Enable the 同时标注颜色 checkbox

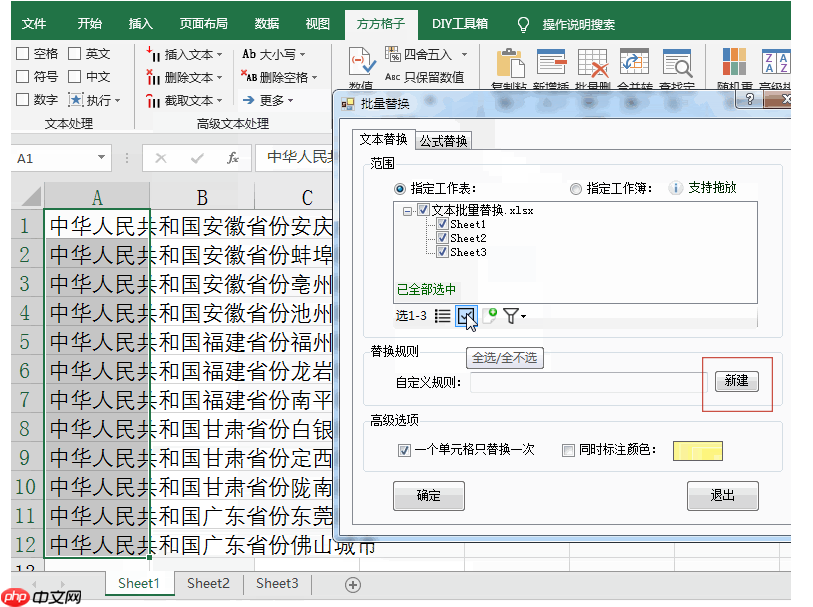(x=568, y=450)
